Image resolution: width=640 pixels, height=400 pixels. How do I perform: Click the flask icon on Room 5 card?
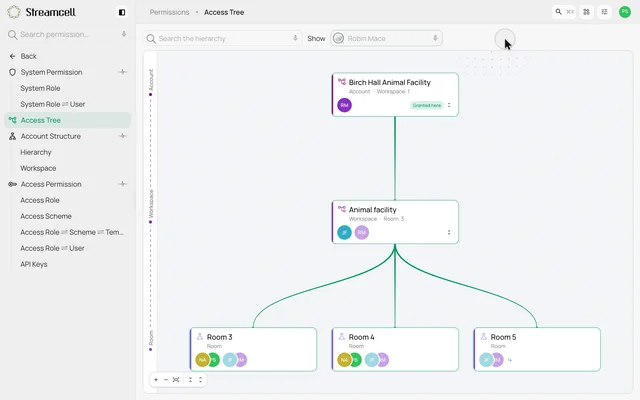[483, 337]
